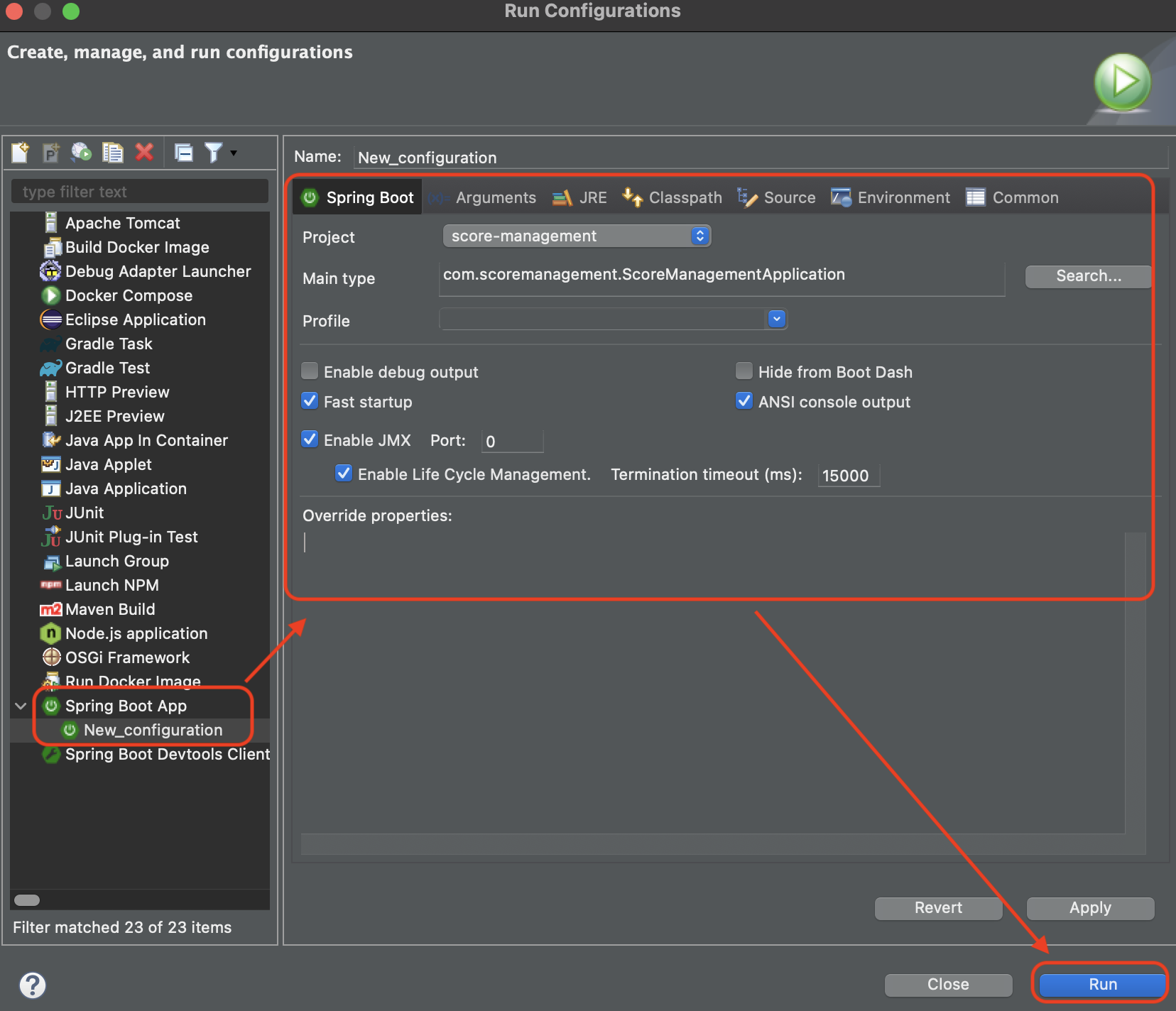Click the Export launch configuration icon
The width and height of the screenshot is (1176, 1011).
tap(82, 152)
